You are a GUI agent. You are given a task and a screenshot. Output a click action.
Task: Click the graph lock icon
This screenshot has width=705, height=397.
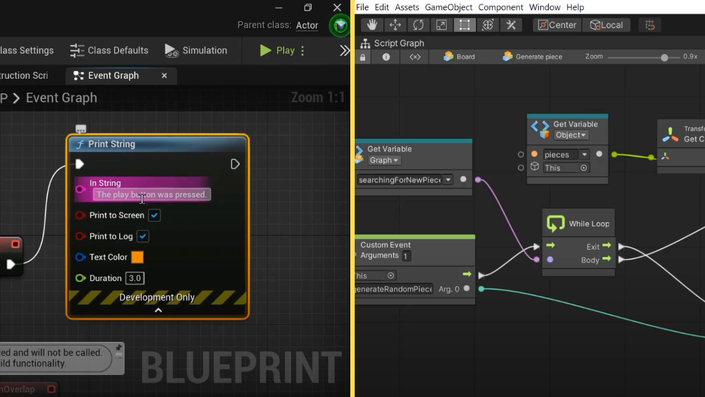tap(363, 57)
